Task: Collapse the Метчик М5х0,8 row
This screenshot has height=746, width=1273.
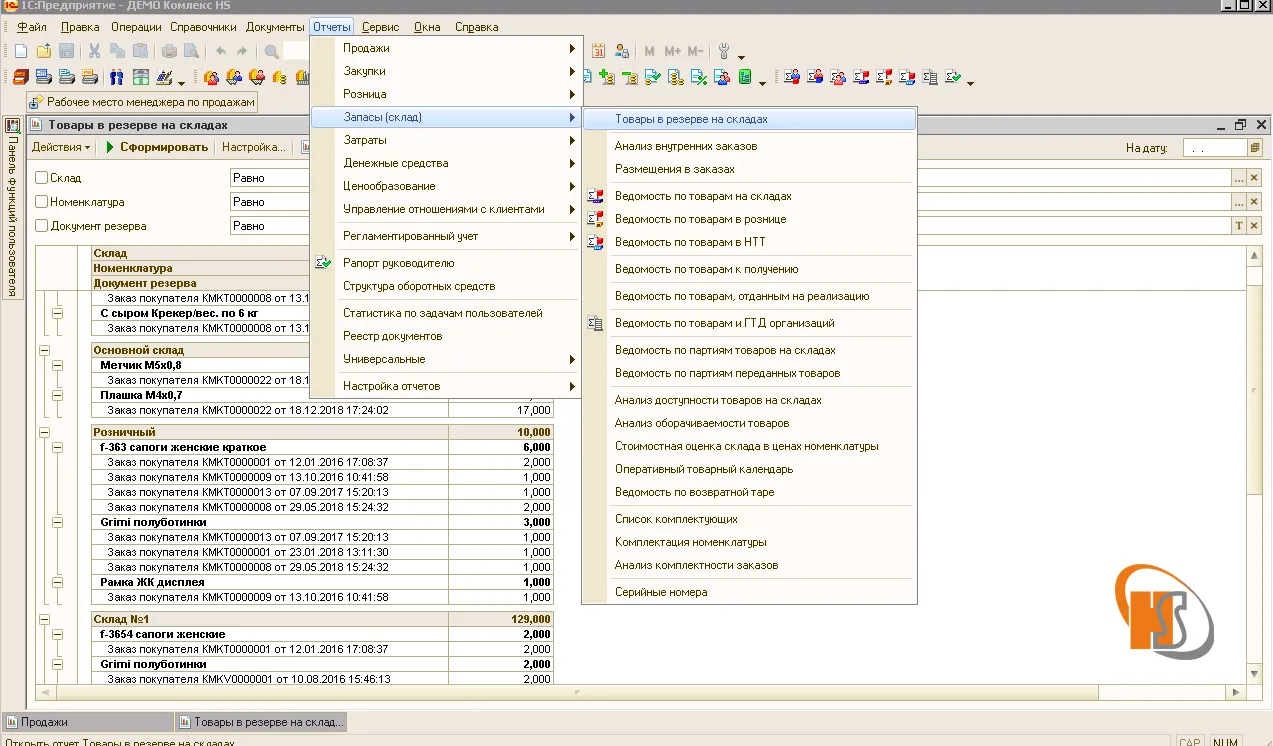Action: (57, 366)
